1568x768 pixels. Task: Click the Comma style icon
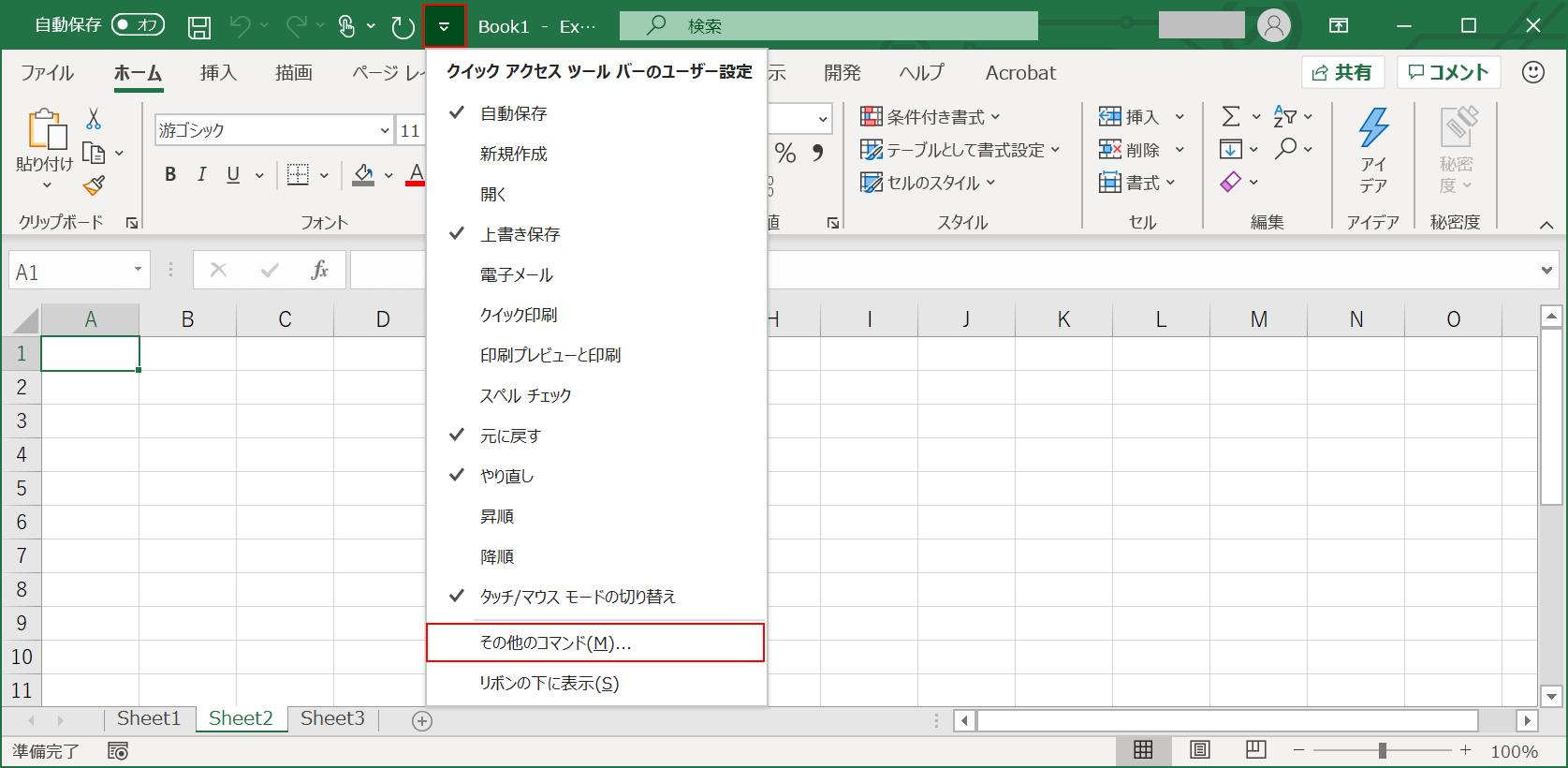(x=818, y=153)
